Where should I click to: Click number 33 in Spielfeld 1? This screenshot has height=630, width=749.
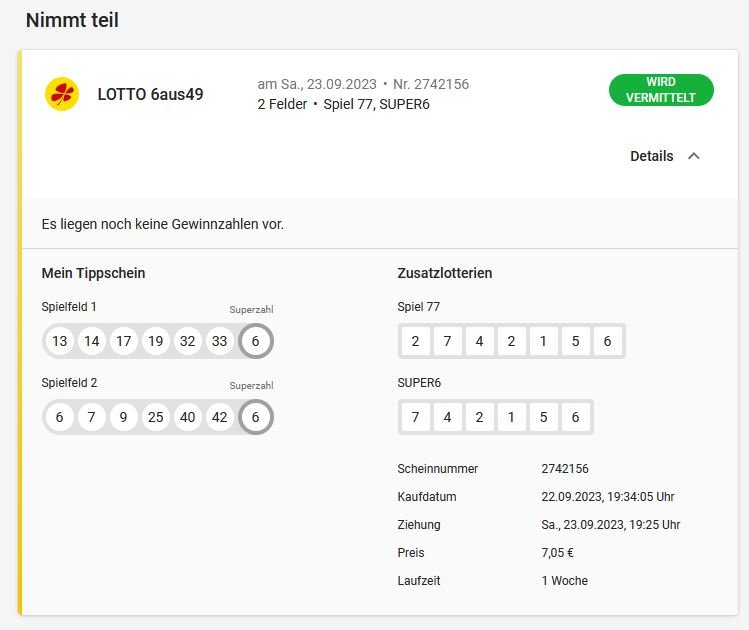pyautogui.click(x=220, y=341)
